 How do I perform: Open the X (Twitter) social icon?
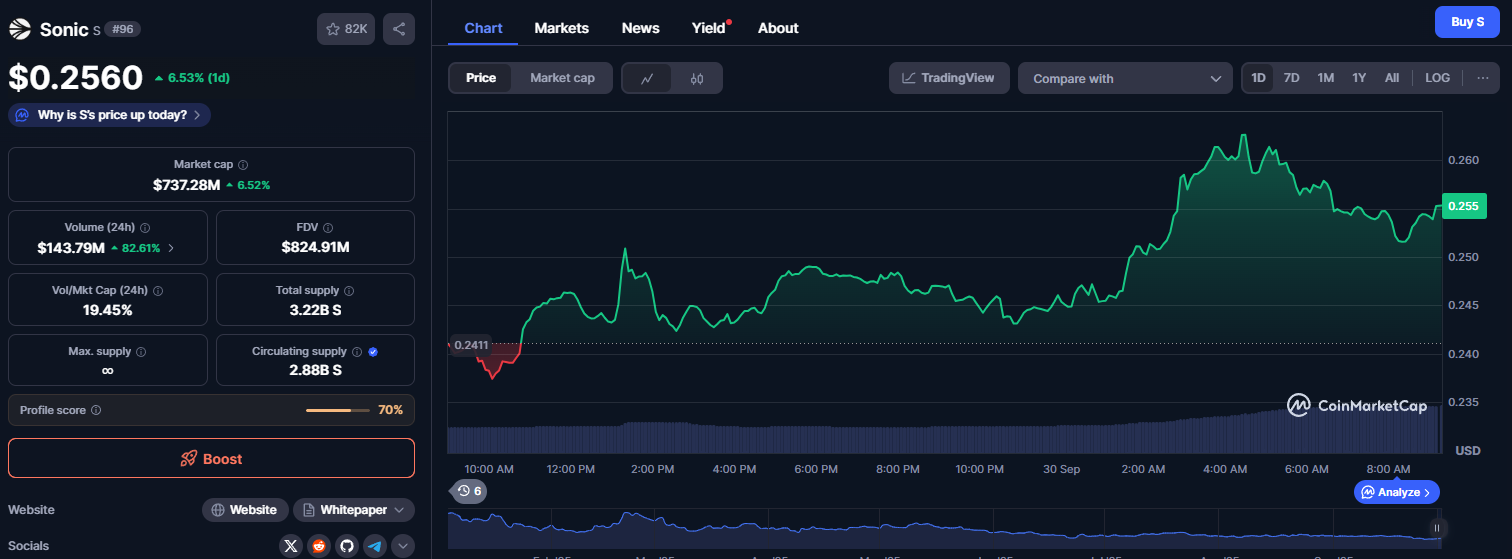[x=291, y=545]
